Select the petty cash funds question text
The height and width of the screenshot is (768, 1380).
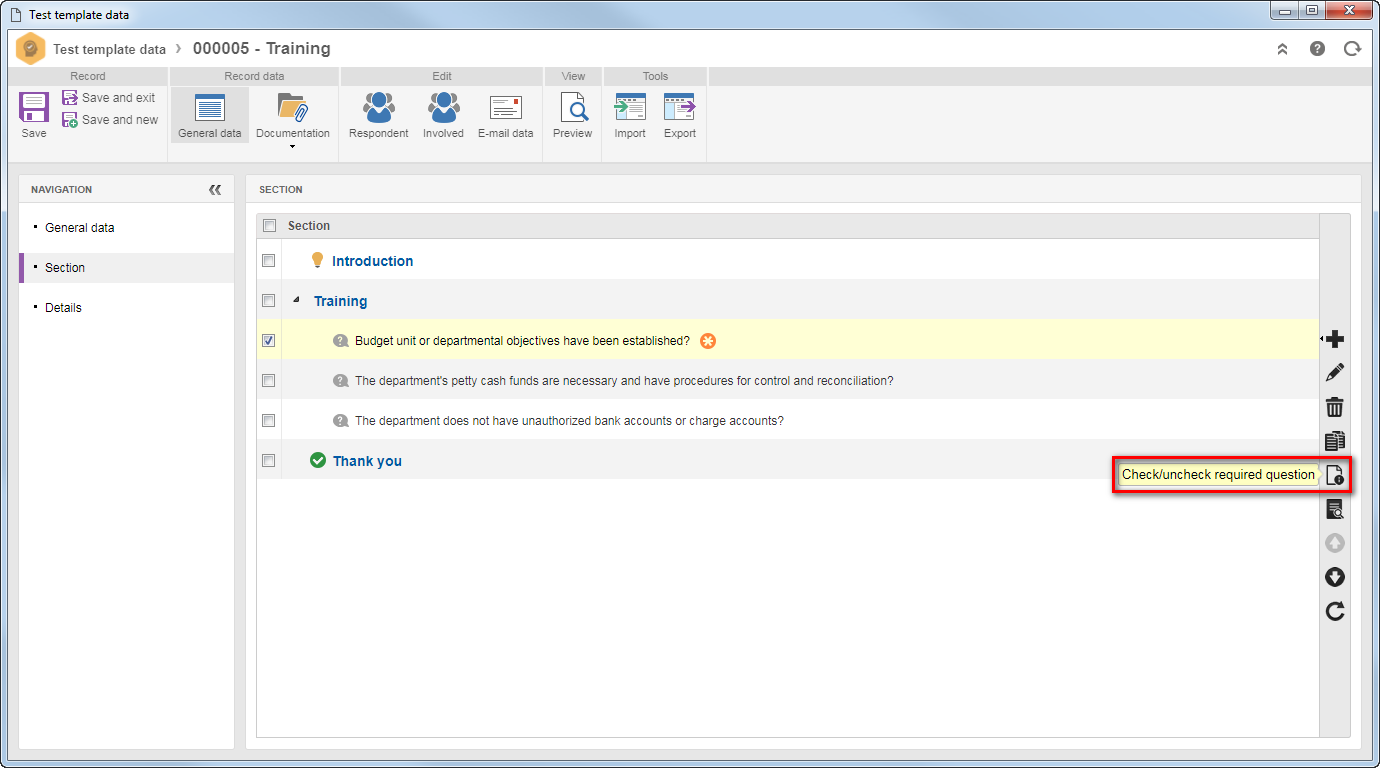[624, 381]
